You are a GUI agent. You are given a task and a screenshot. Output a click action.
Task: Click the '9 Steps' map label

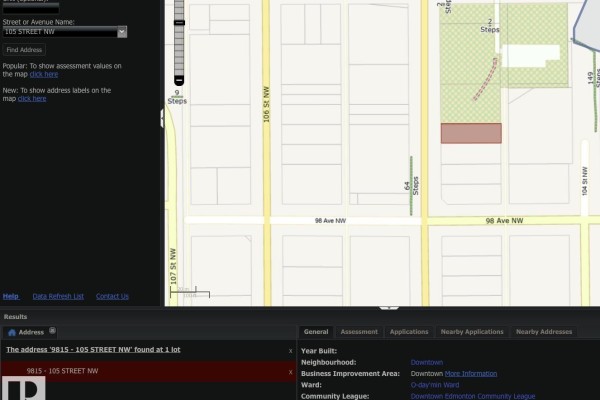coord(177,97)
